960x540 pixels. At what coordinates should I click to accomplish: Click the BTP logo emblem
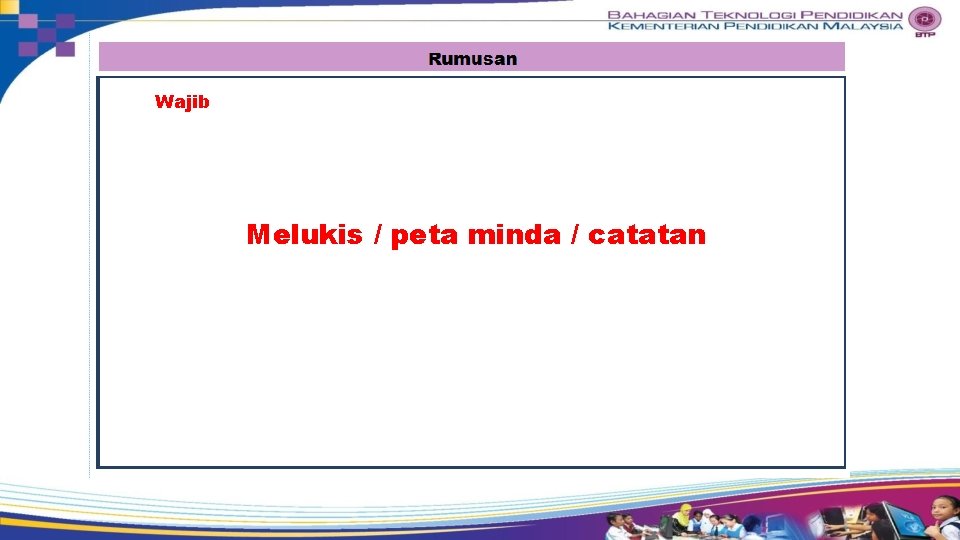click(924, 21)
